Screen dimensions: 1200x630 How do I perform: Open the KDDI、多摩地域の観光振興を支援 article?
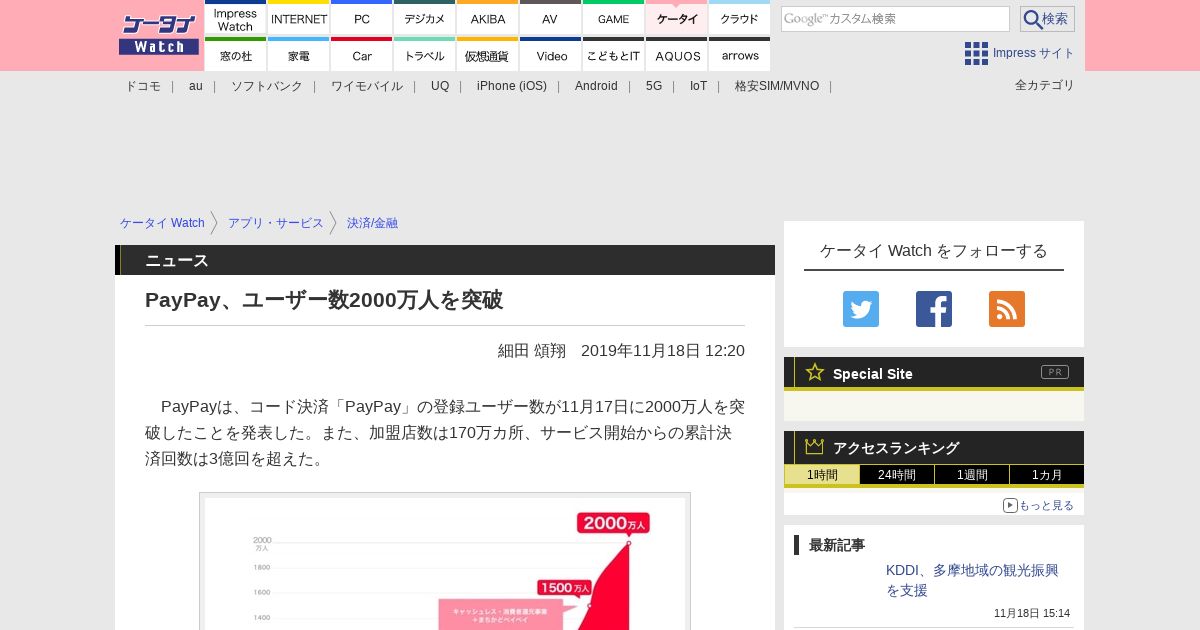pyautogui.click(x=972, y=580)
